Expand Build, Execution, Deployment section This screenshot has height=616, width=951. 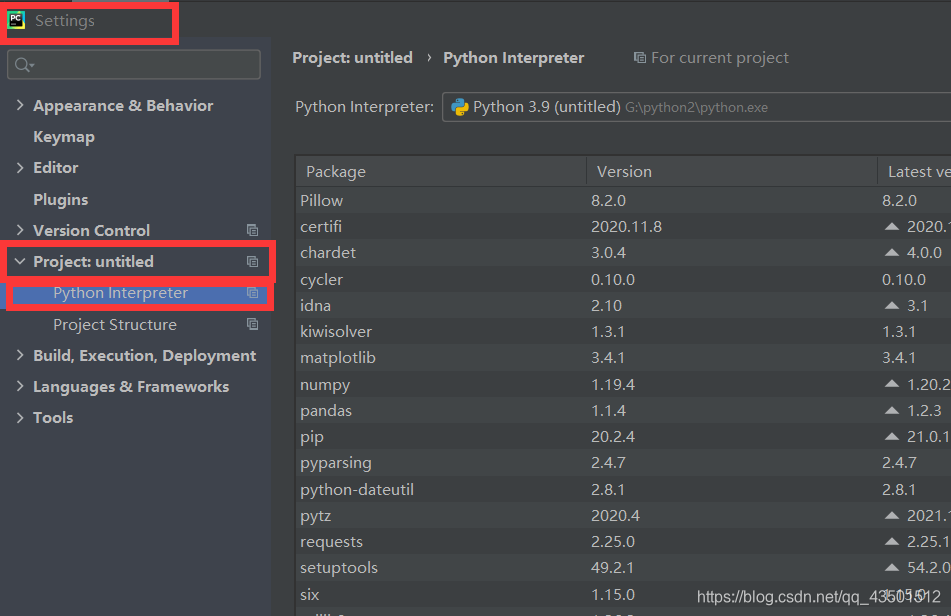coord(20,355)
